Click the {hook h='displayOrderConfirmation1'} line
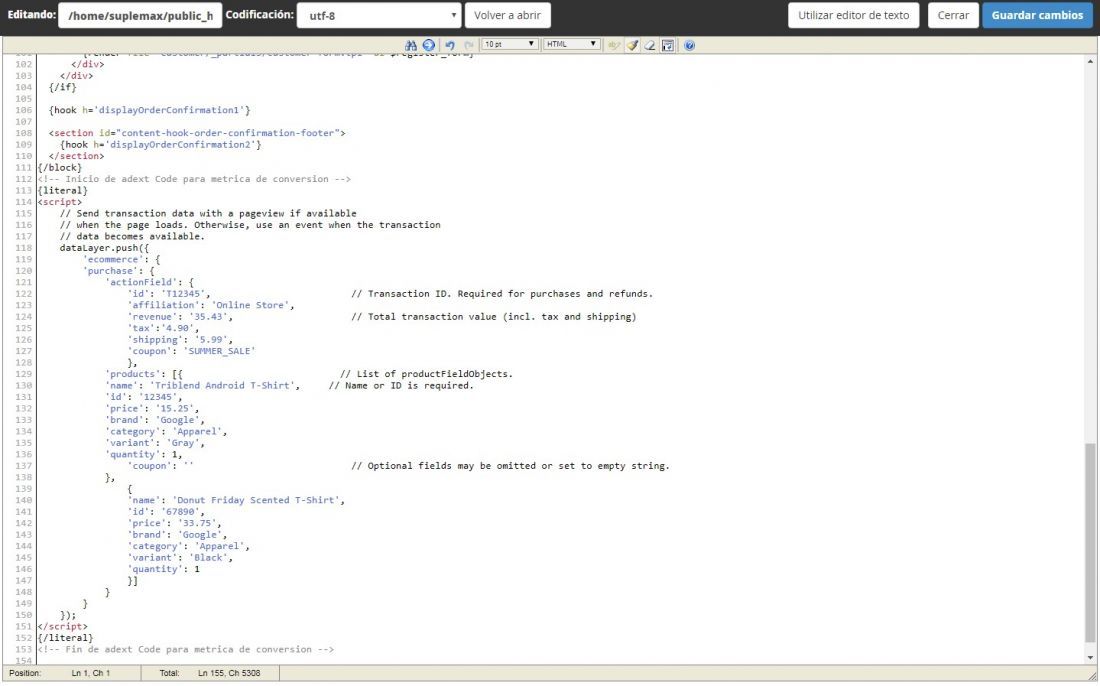The image size is (1100, 686). coord(149,110)
